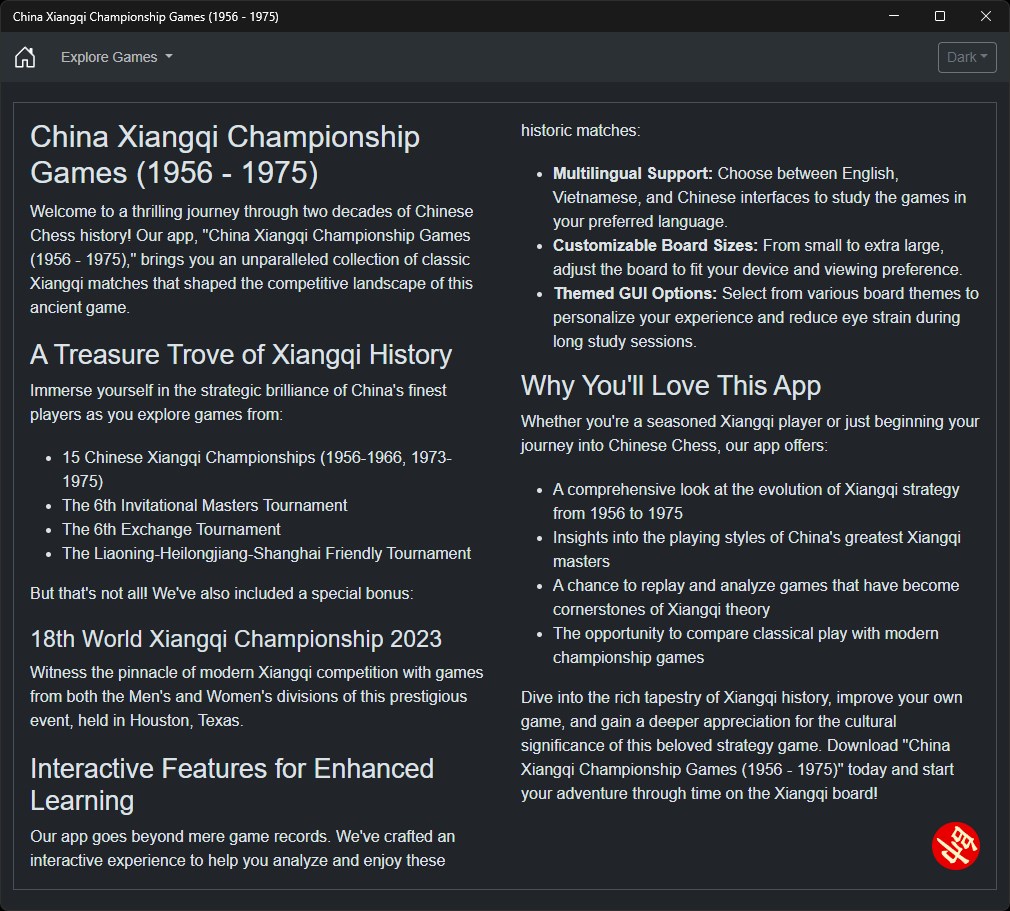Select the 6th Exchange Tournament list item
This screenshot has width=1010, height=911.
[171, 529]
